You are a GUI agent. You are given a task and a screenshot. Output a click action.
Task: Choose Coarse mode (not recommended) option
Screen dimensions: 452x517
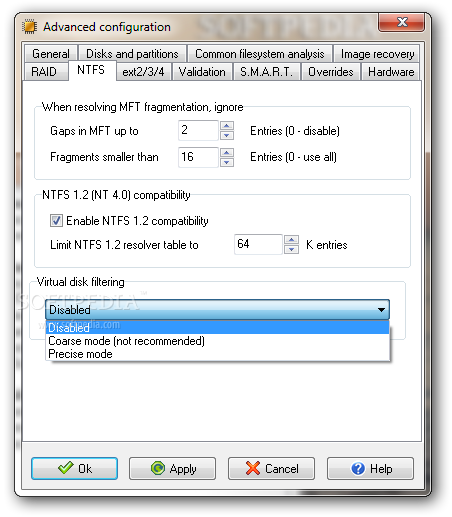pyautogui.click(x=217, y=341)
